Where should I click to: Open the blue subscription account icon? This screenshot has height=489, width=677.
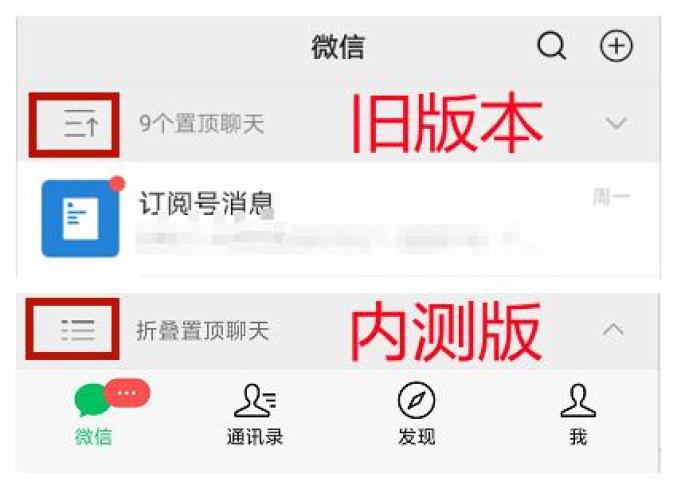click(80, 218)
